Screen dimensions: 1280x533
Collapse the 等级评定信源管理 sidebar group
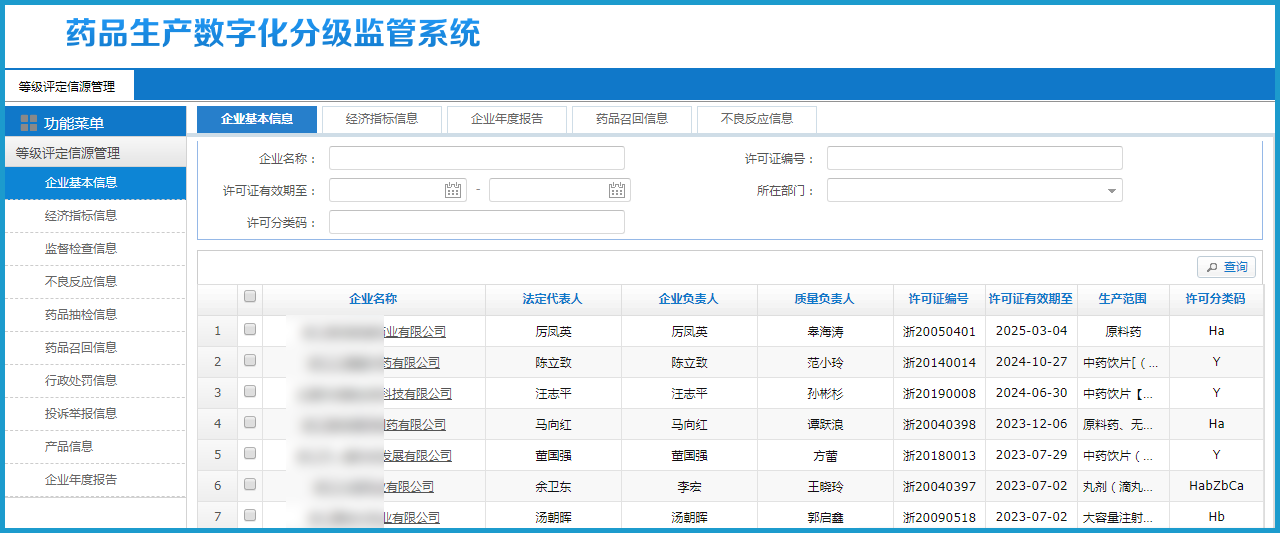coord(68,153)
